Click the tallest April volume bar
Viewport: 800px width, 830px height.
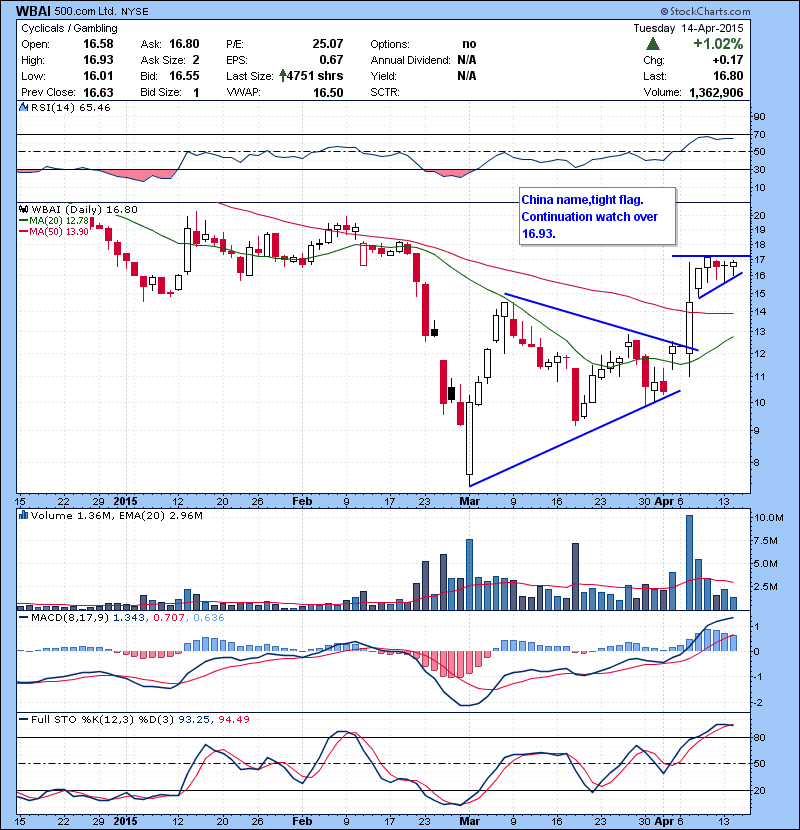click(689, 562)
